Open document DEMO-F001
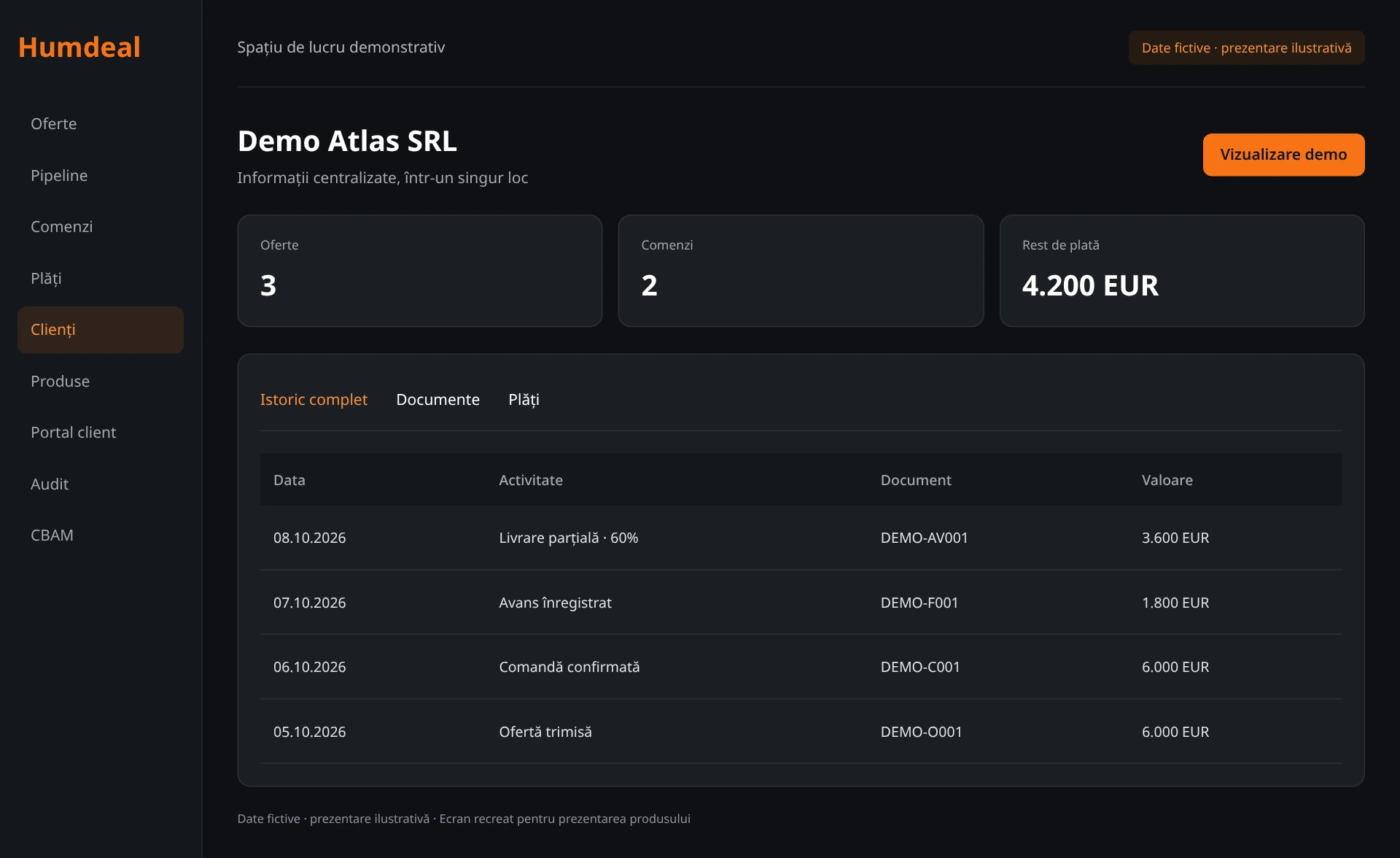The width and height of the screenshot is (1400, 858). (x=919, y=603)
